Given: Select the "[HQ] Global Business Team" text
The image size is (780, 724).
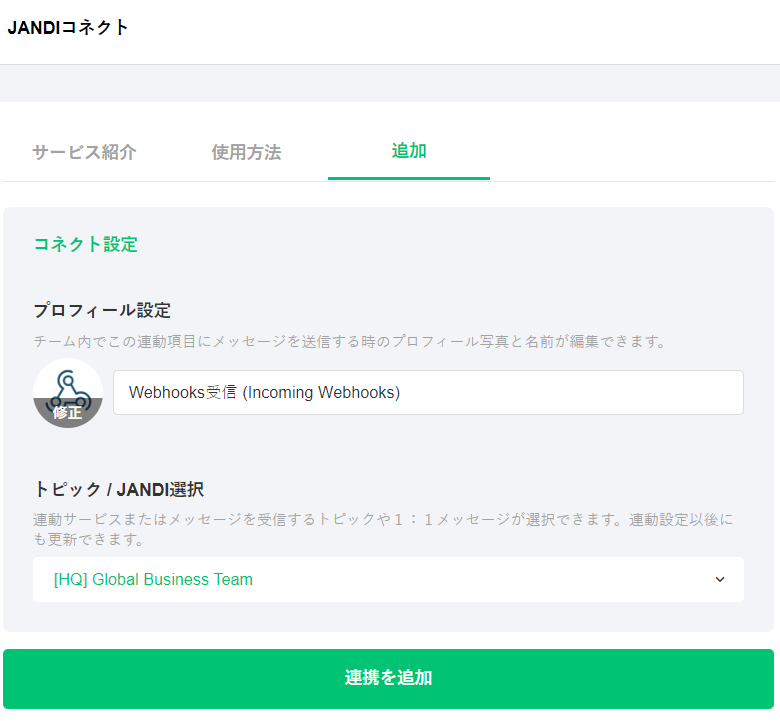Looking at the screenshot, I should click(x=153, y=580).
